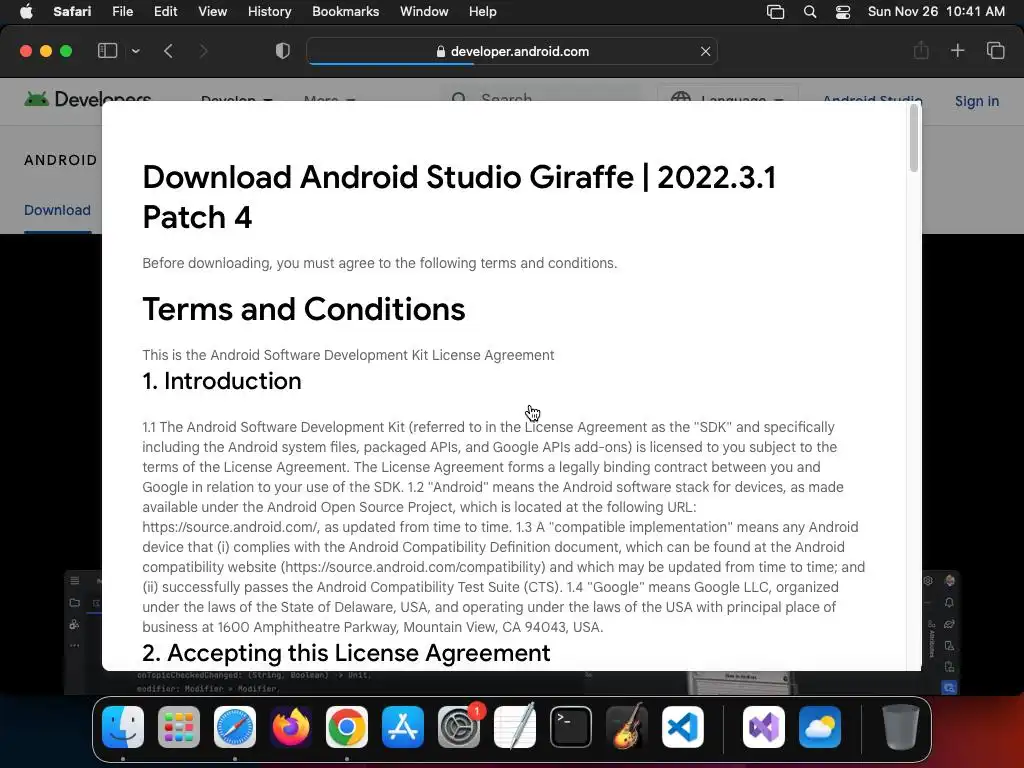Screen dimensions: 1024x768
Task: Open the Apple menu
Action: tap(26, 12)
